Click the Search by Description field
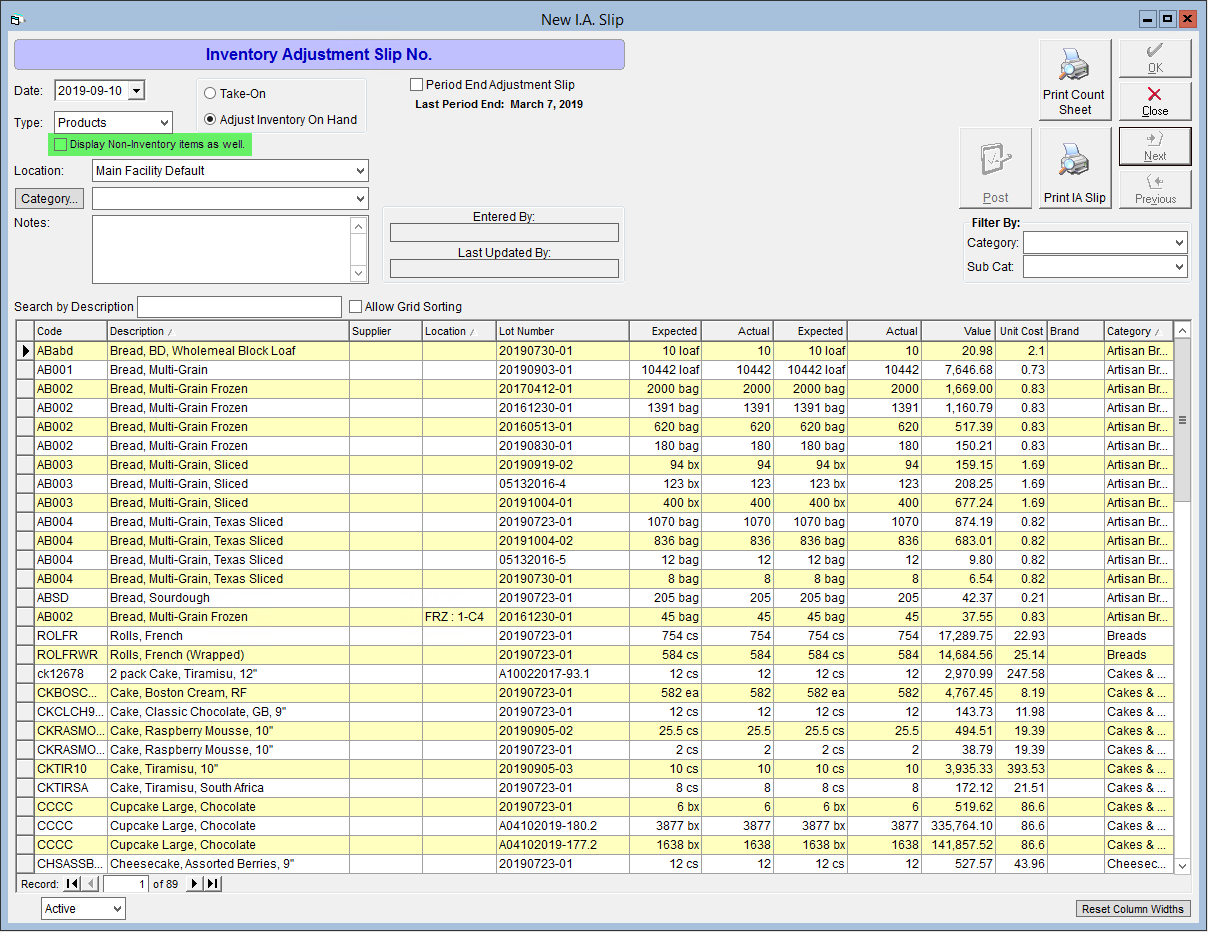 click(x=239, y=307)
